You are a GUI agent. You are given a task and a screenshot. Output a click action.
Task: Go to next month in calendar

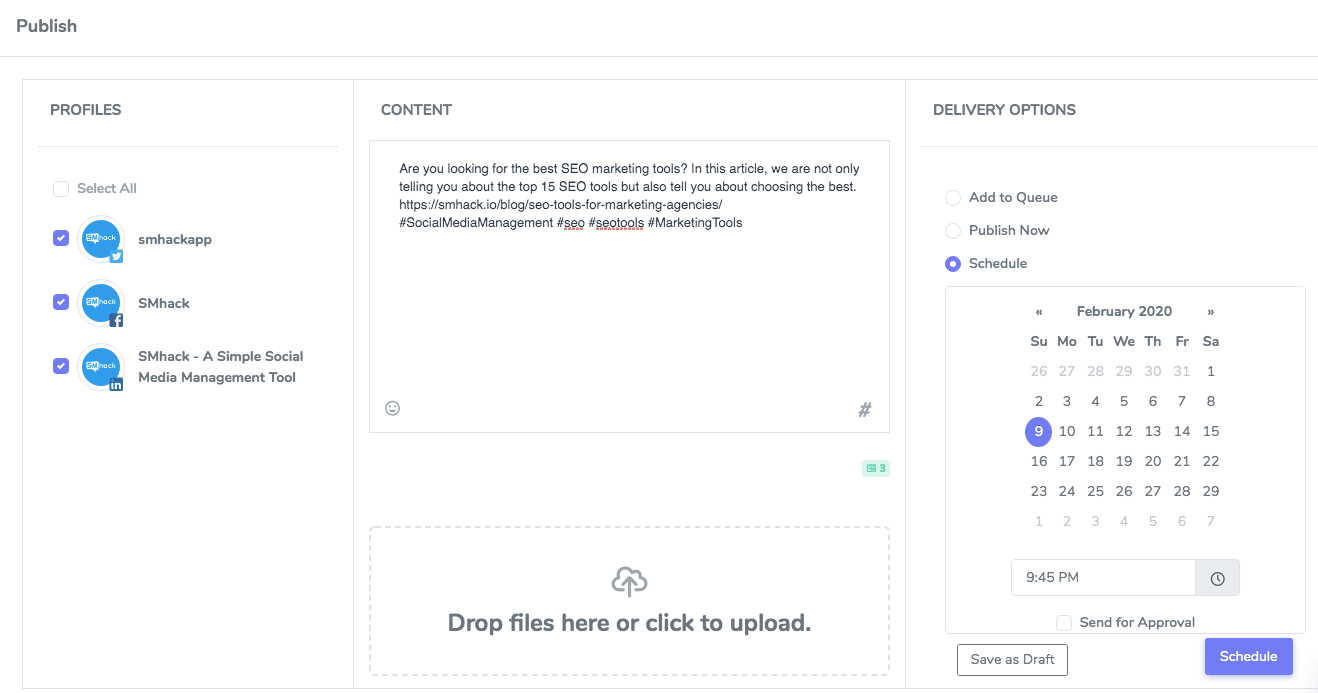pyautogui.click(x=1211, y=311)
